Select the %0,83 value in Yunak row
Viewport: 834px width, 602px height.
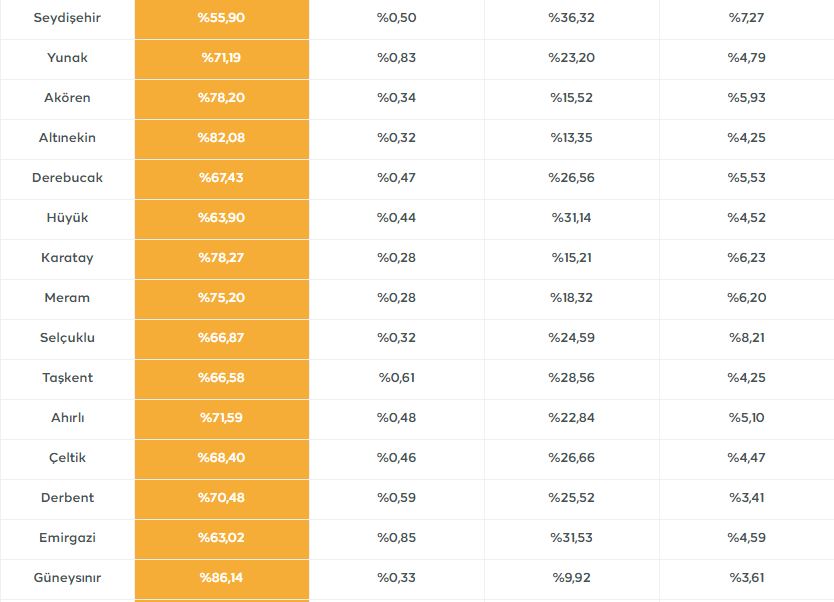pyautogui.click(x=396, y=58)
